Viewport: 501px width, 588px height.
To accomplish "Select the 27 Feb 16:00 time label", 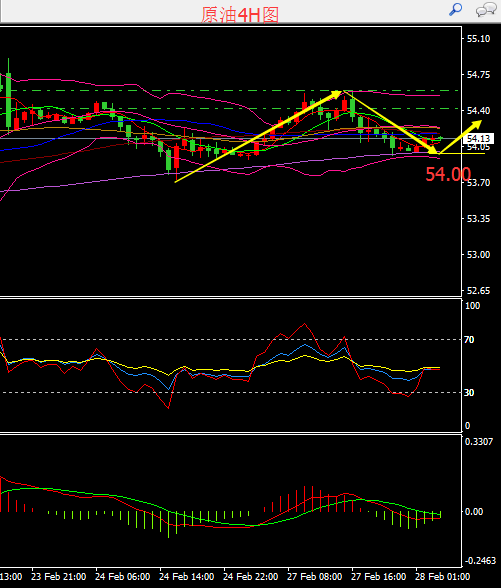I will pyautogui.click(x=378, y=577).
